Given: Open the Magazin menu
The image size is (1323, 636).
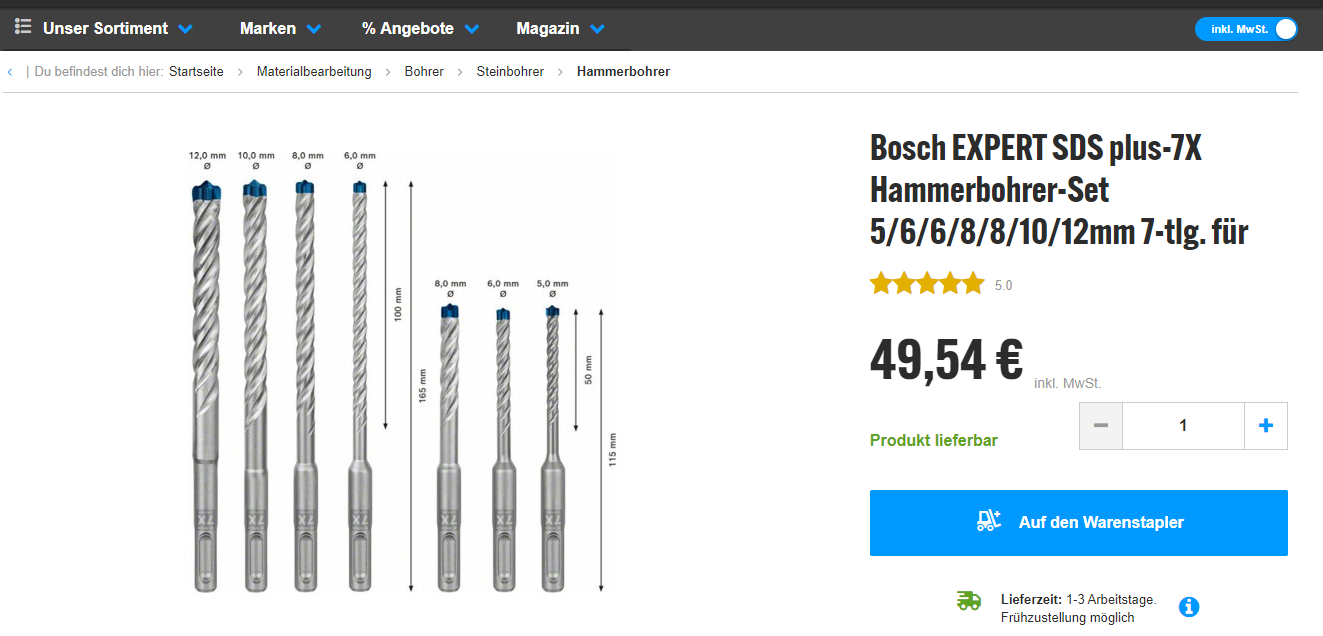Looking at the screenshot, I should (x=560, y=28).
